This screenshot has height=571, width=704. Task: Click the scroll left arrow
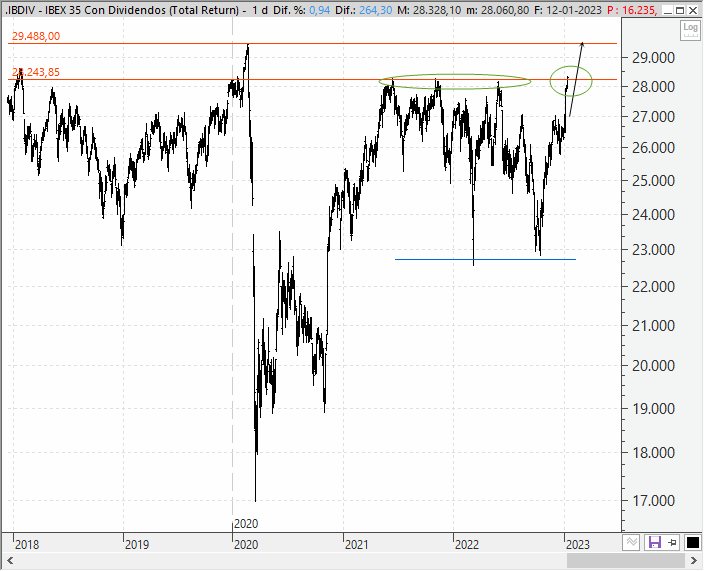point(9,560)
